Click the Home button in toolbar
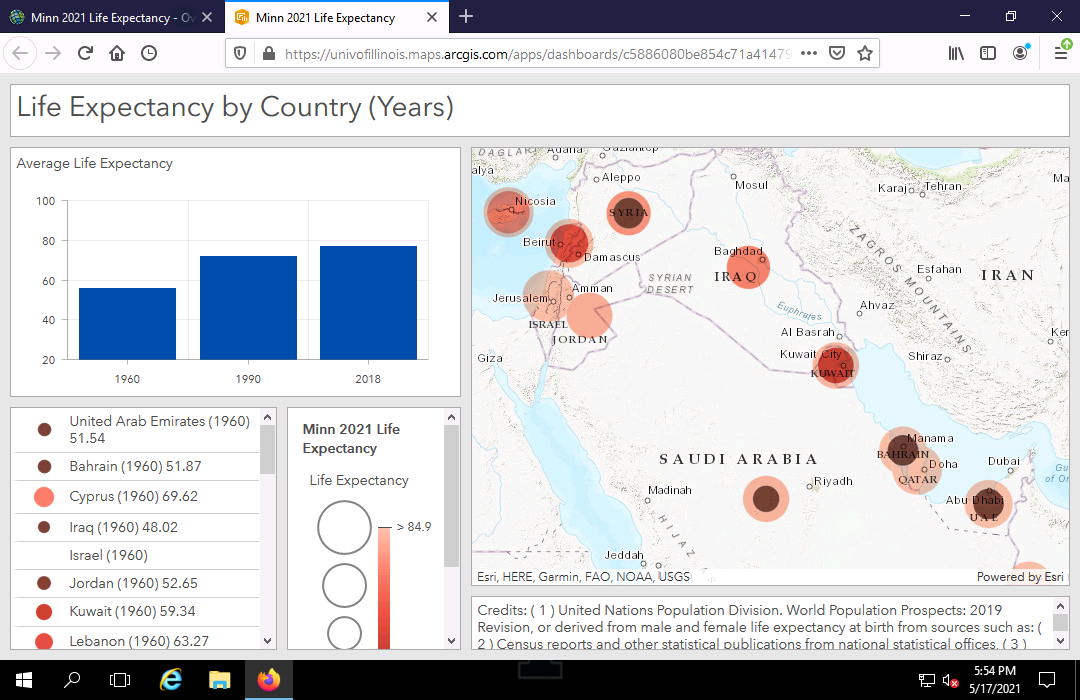The width and height of the screenshot is (1080, 700). click(118, 52)
